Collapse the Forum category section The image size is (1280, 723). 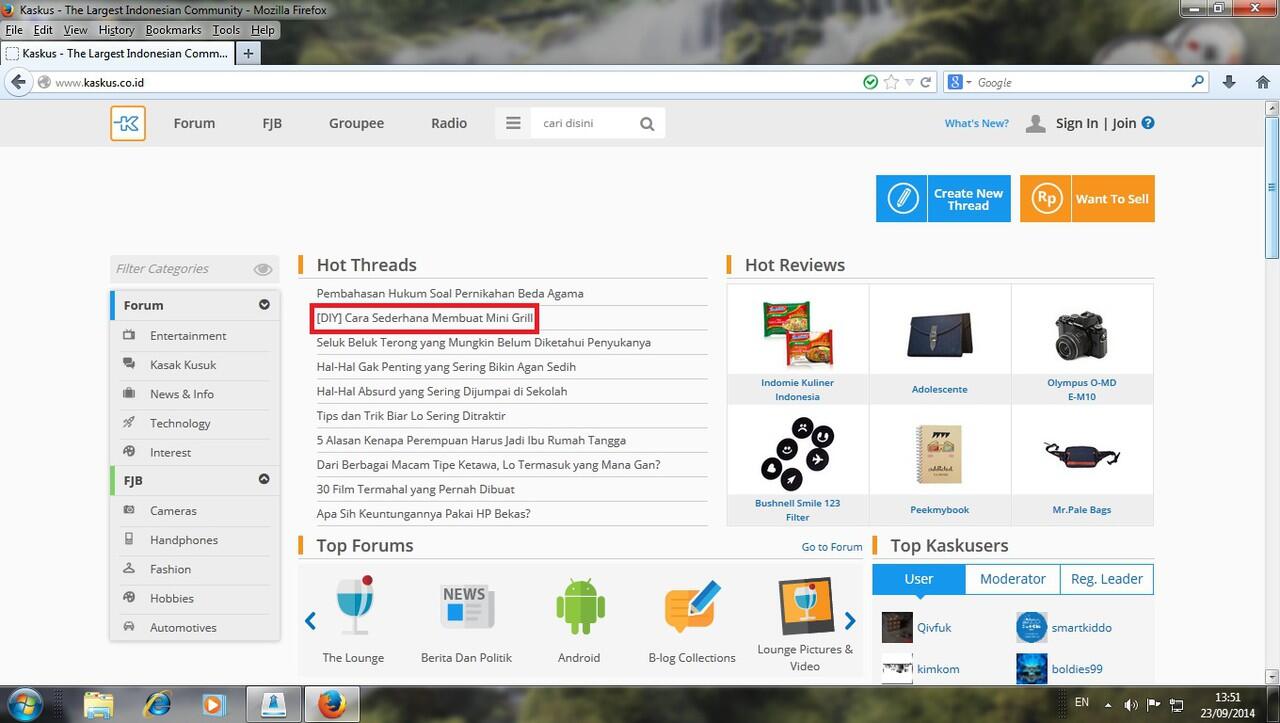(264, 305)
